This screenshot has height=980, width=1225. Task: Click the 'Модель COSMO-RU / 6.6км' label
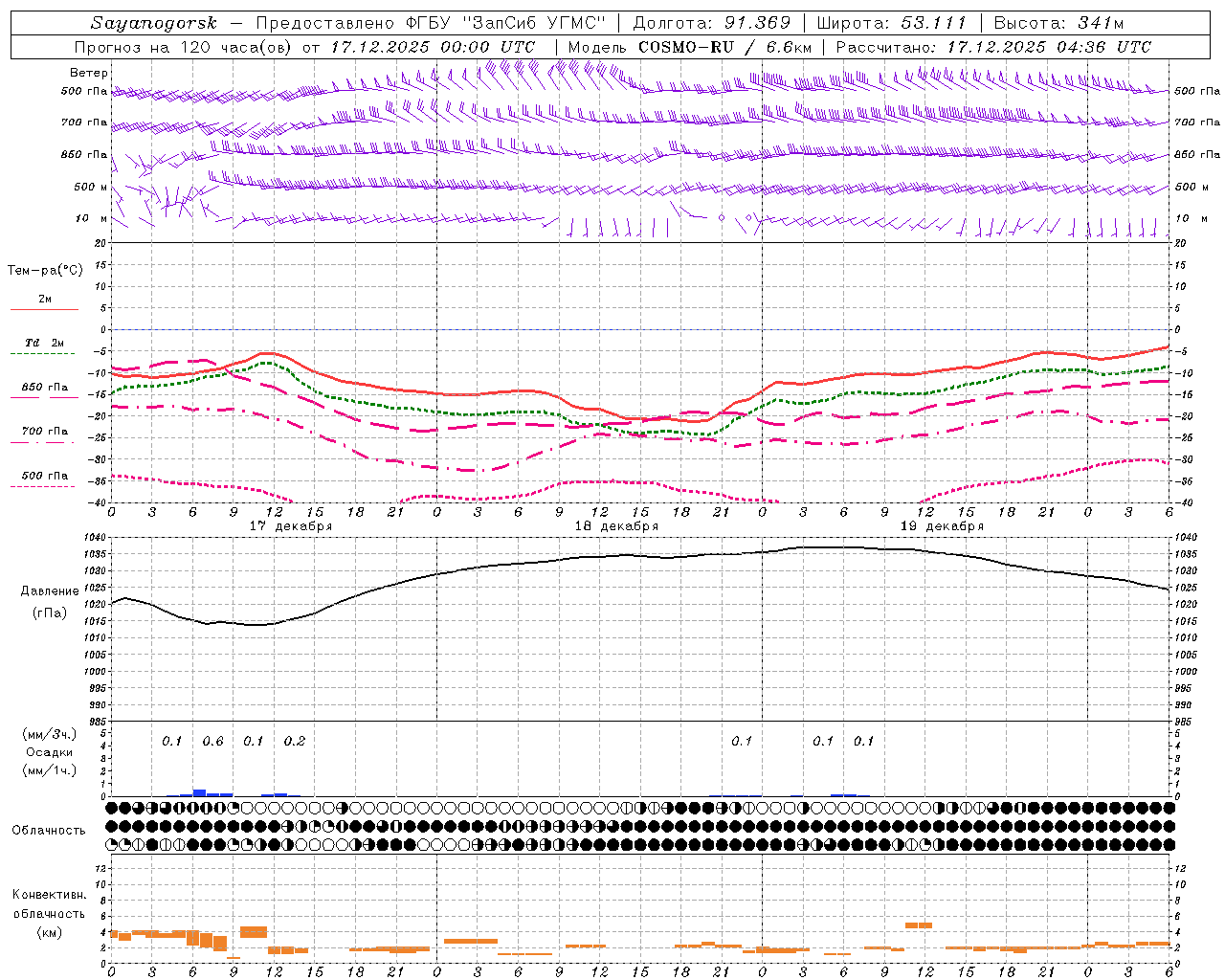tap(690, 47)
